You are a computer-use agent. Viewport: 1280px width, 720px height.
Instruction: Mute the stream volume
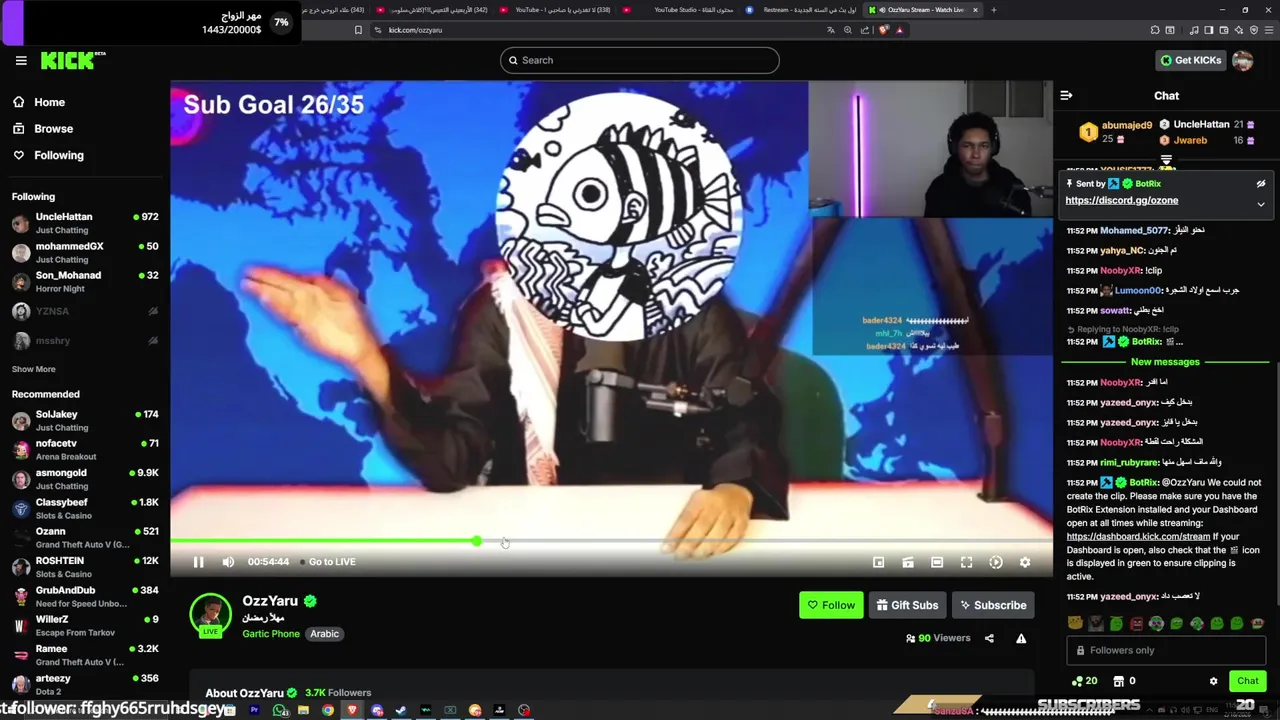(228, 562)
